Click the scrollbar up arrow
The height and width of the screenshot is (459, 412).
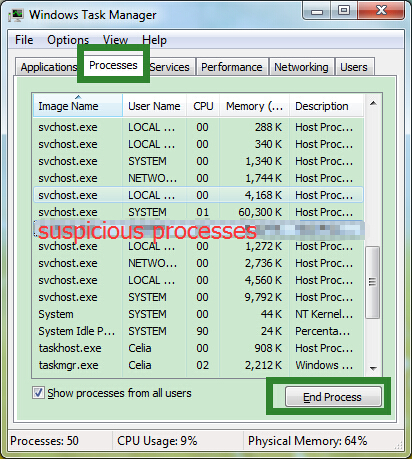tap(373, 103)
